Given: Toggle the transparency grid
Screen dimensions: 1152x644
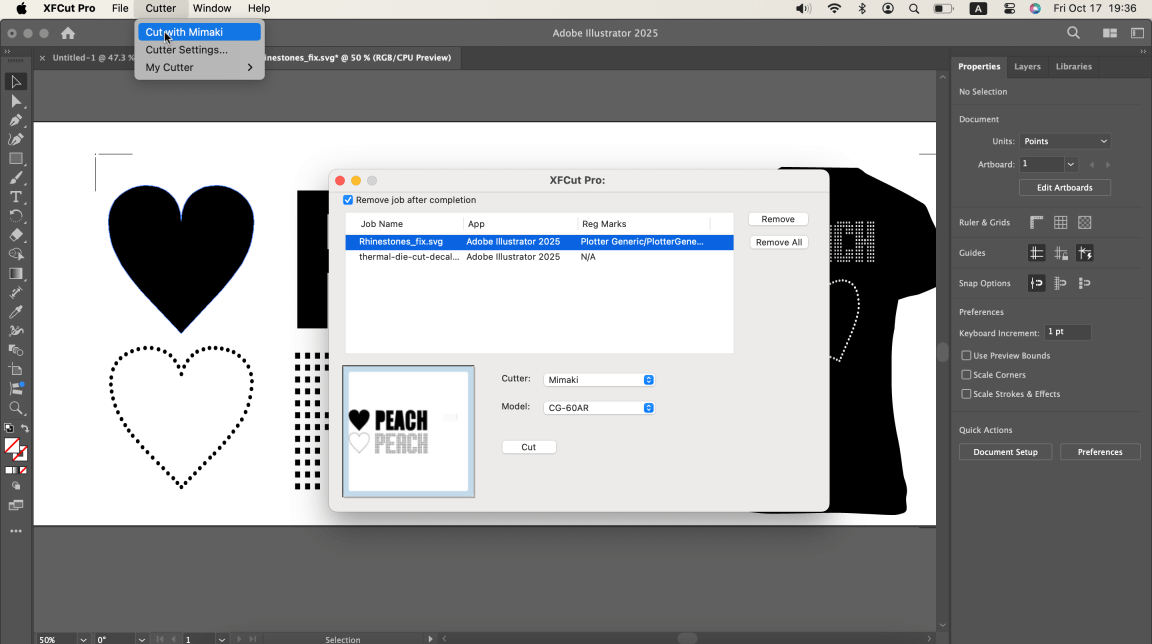Looking at the screenshot, I should coord(1084,222).
